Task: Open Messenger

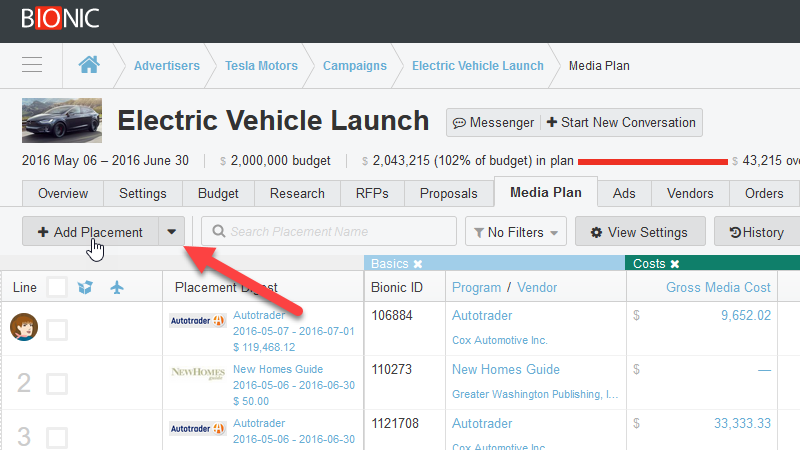Action: (x=493, y=122)
